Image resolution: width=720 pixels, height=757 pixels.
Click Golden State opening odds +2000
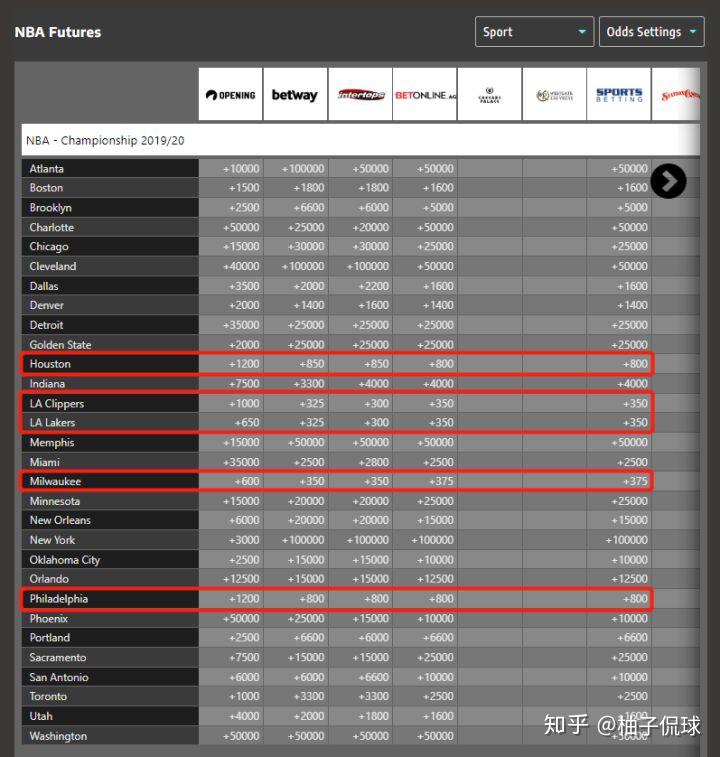(x=244, y=345)
